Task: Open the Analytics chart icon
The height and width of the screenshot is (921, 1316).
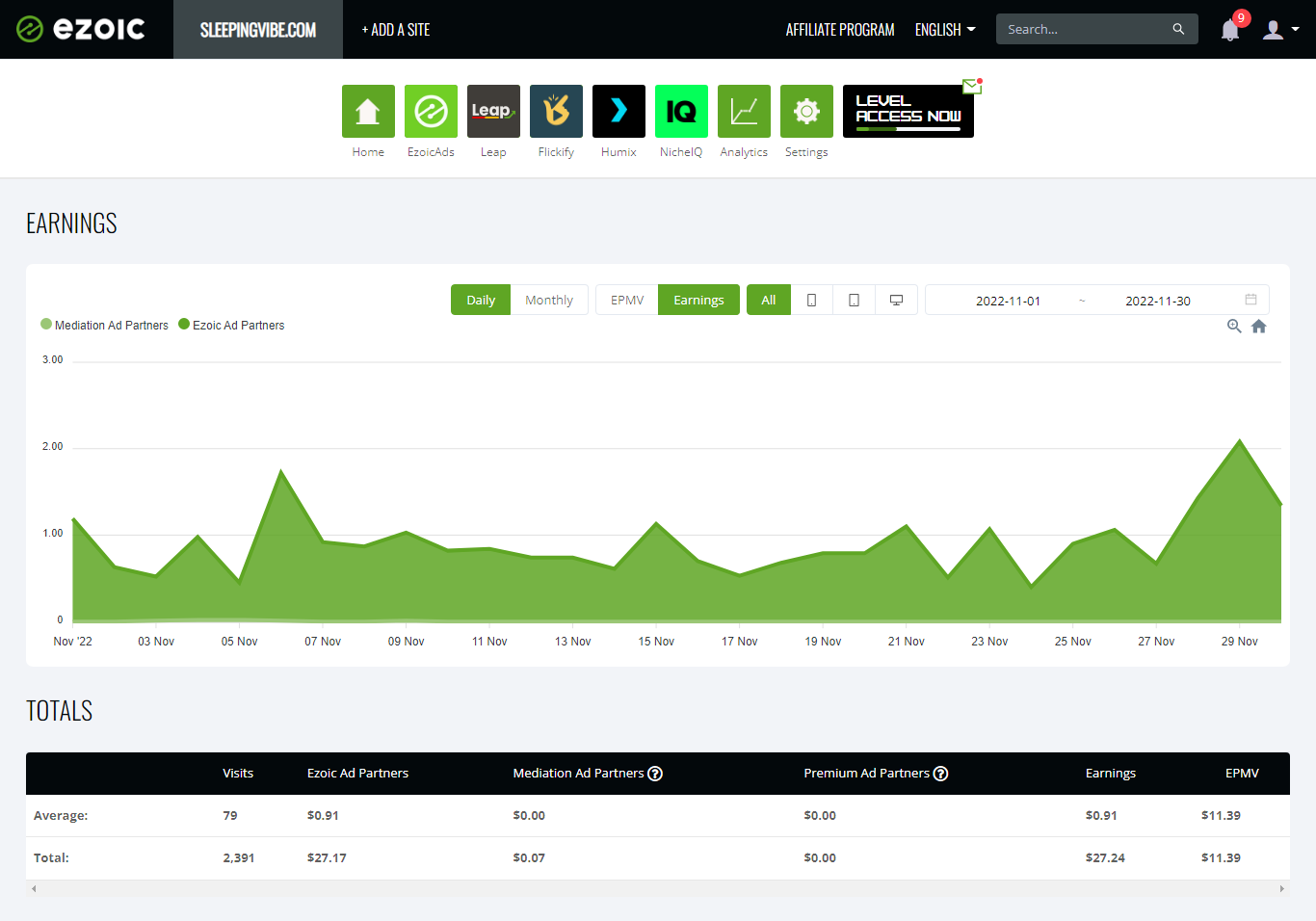Action: 744,111
